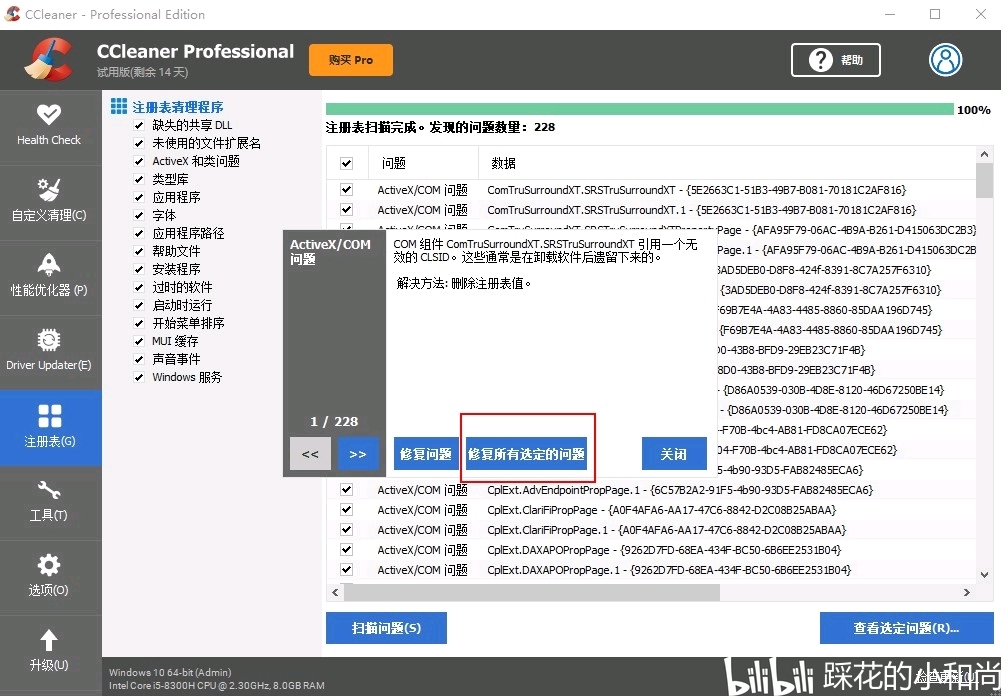Viewport: 1001px width, 696px height.
Task: Toggle MUI Cache checkbox (MUI 缓存)
Action: click(139, 341)
